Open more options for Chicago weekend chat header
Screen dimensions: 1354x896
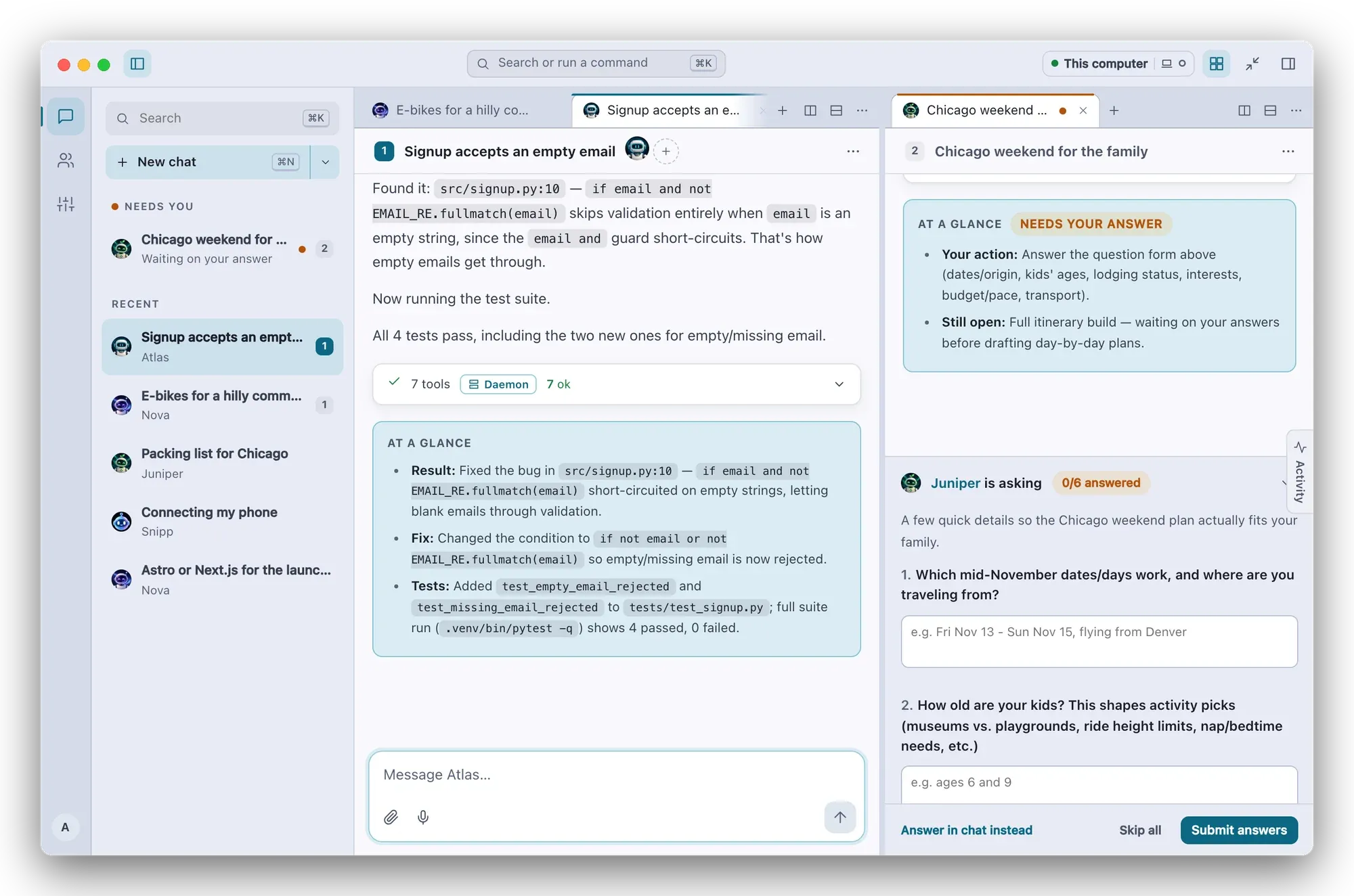tap(1288, 152)
